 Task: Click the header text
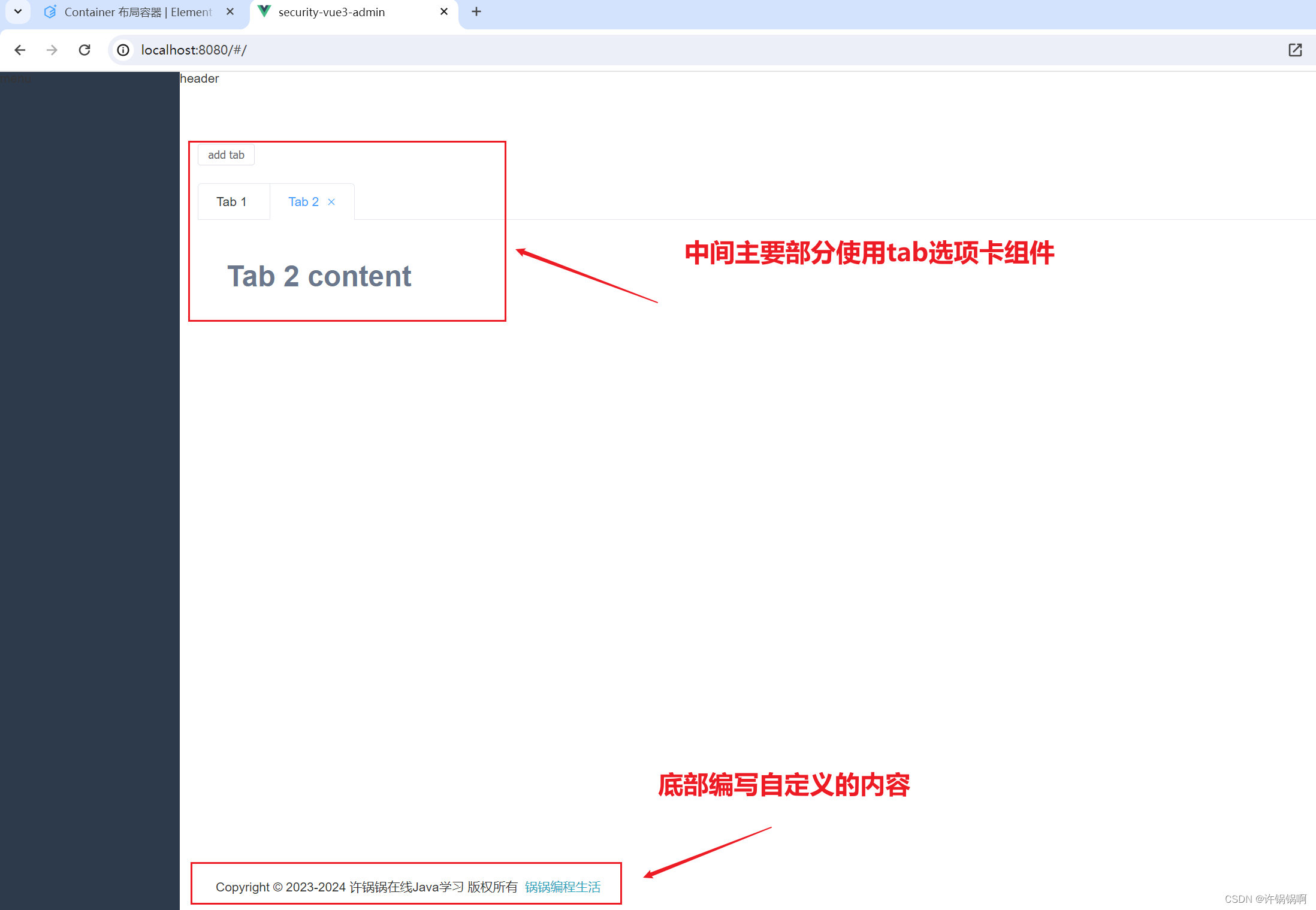coord(200,78)
